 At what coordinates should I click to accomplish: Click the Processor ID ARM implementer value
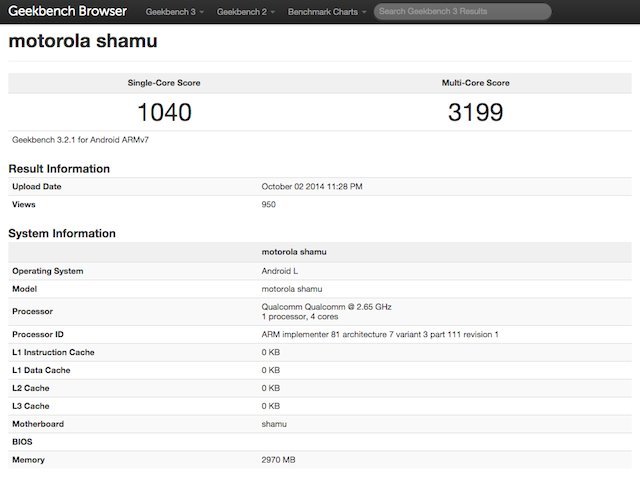tap(379, 334)
